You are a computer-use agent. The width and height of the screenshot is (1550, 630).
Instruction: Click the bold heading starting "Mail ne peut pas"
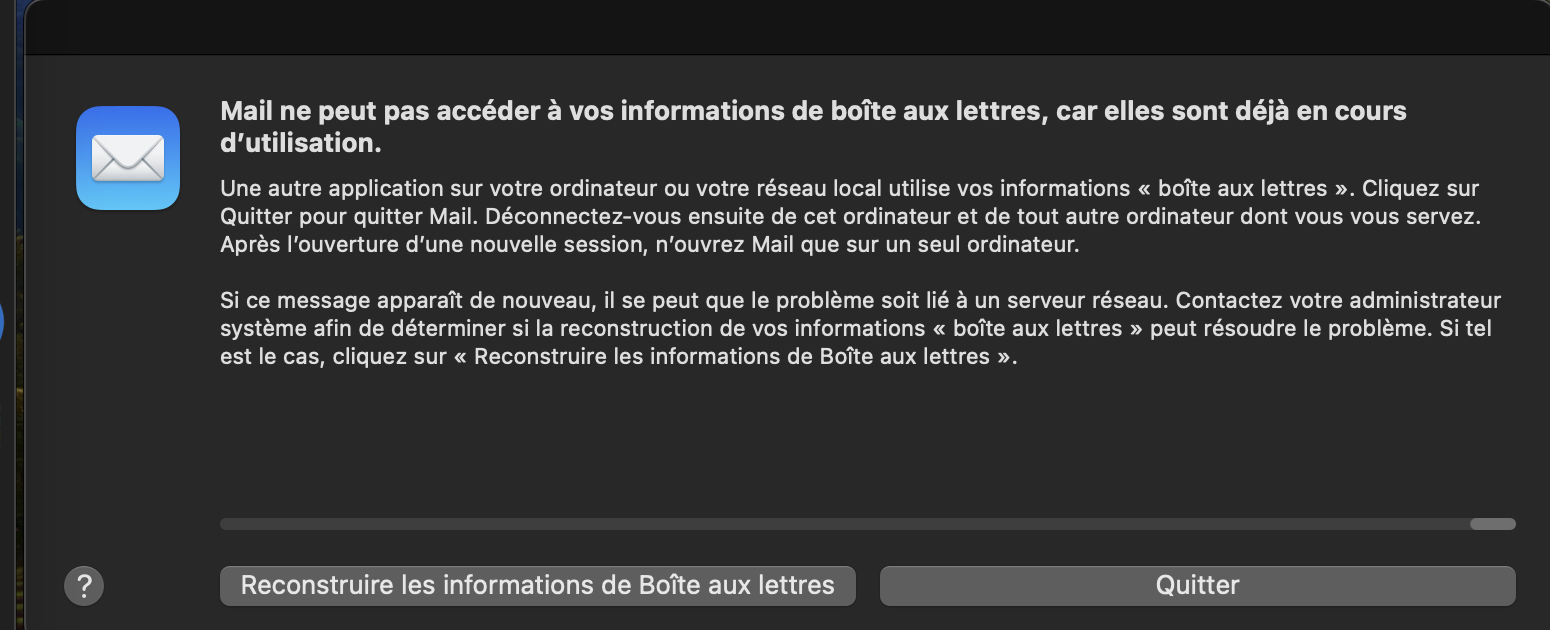click(x=812, y=111)
